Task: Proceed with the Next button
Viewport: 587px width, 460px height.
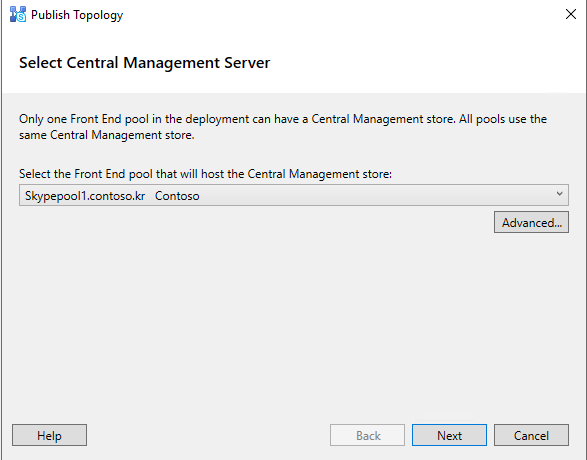Action: [449, 435]
